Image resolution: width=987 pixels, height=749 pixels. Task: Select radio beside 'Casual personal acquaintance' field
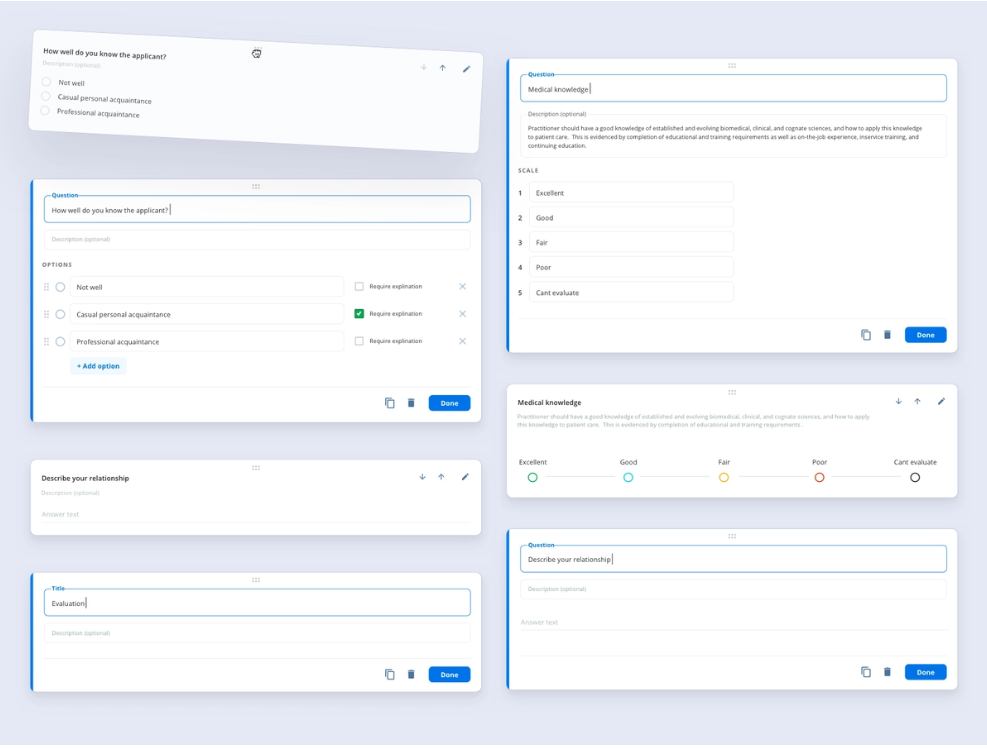click(x=60, y=314)
